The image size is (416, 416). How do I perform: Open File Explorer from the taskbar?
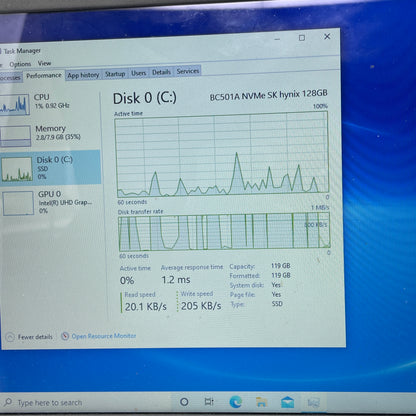[x=262, y=402]
